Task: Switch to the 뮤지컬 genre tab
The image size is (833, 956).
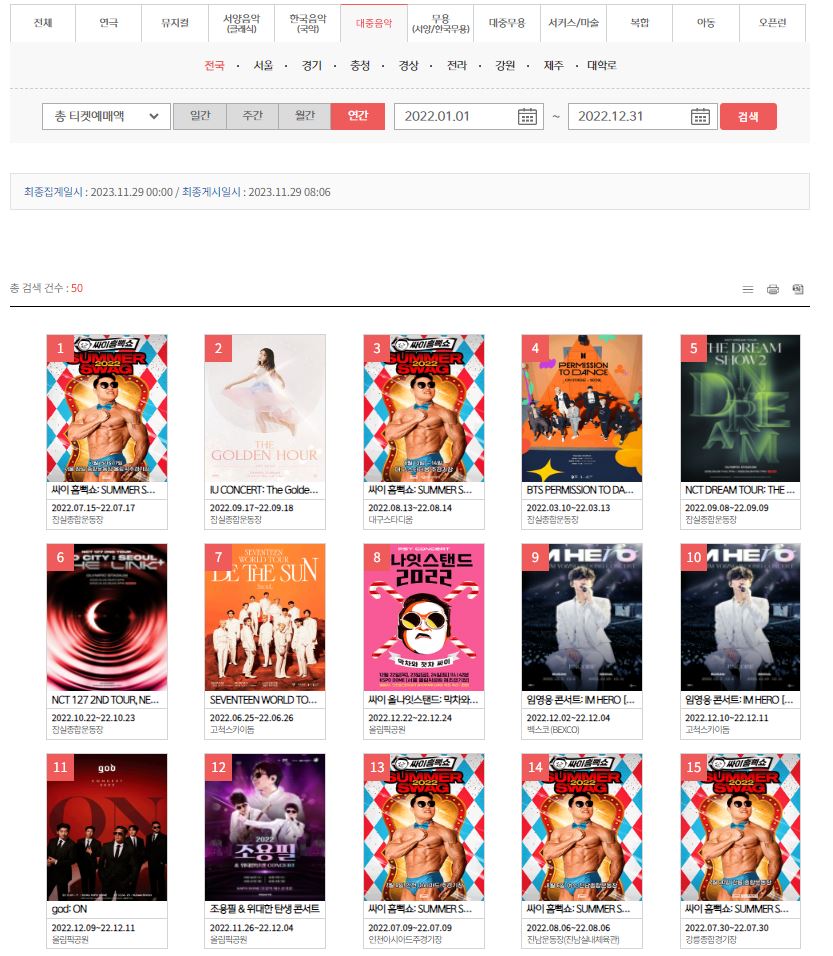Action: [174, 23]
